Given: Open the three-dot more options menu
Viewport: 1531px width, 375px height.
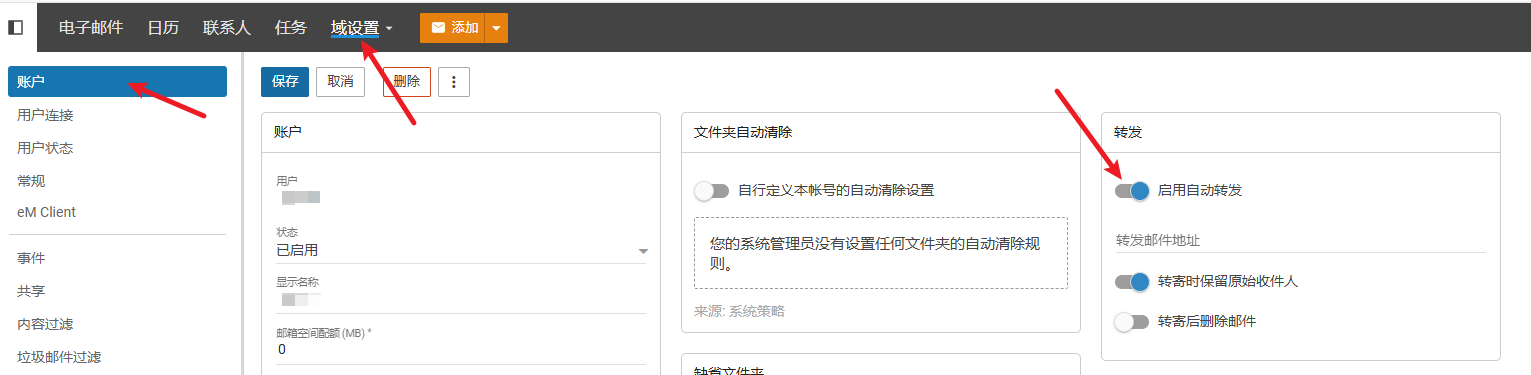Looking at the screenshot, I should (x=454, y=82).
